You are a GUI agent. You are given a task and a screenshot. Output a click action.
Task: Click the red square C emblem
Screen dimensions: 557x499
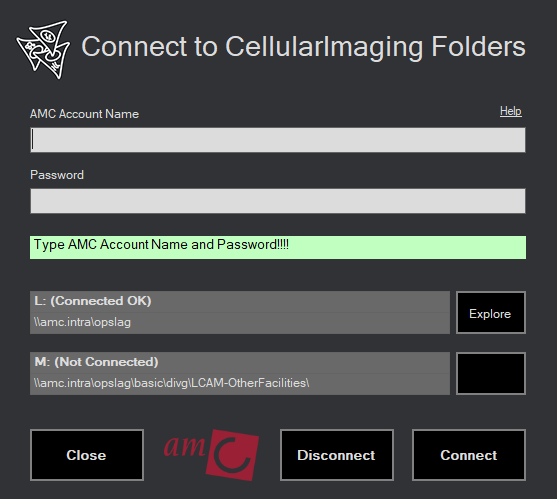pyautogui.click(x=233, y=455)
